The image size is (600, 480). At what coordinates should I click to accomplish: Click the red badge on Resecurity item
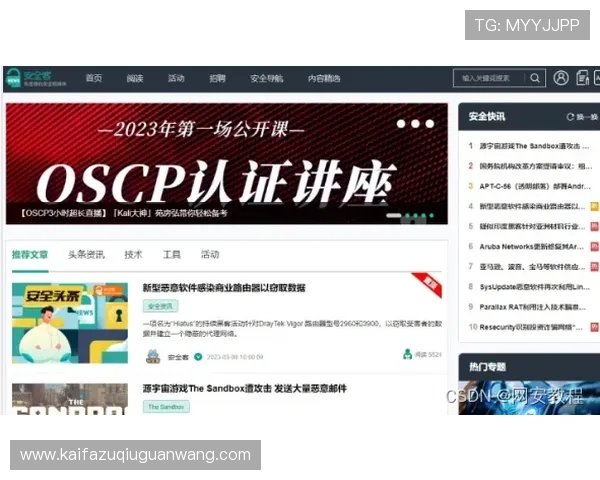(594, 327)
